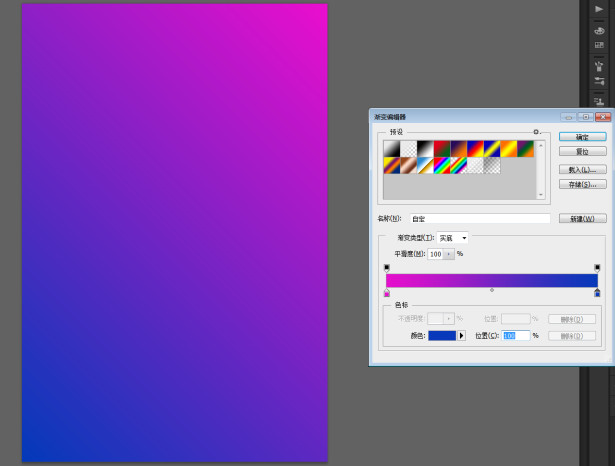The height and width of the screenshot is (466, 615).
Task: Open the blue stop color swatch
Action: 442,336
